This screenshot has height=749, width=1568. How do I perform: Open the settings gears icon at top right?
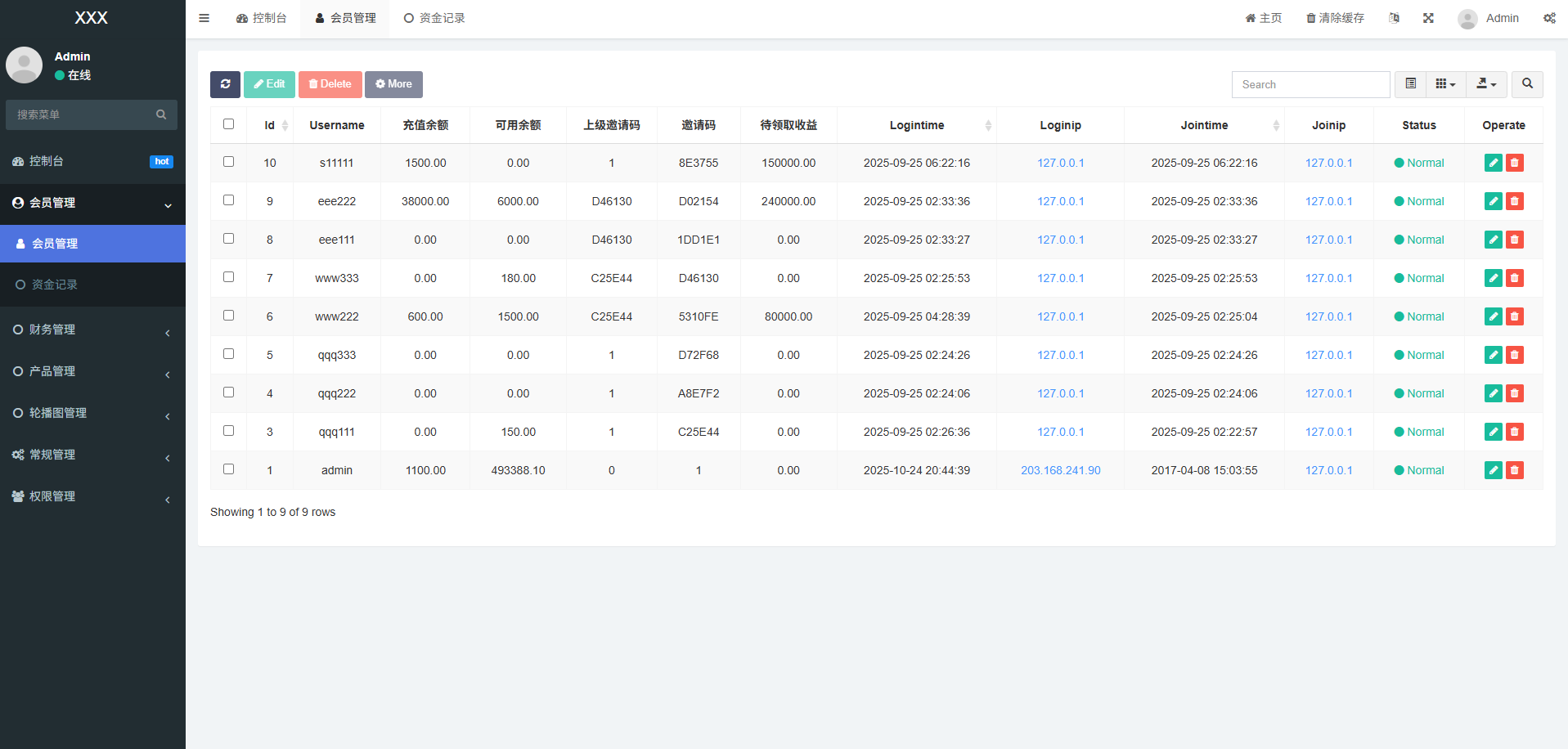[x=1549, y=18]
